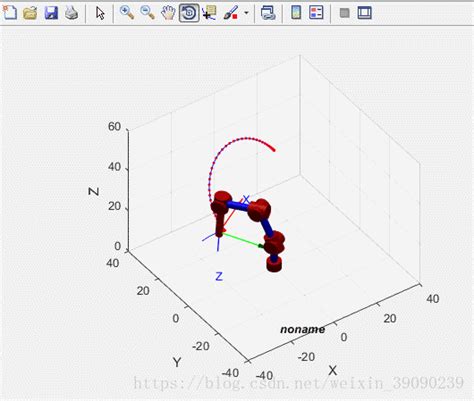
Task: Select the Edit Plot arrow tool
Action: pyautogui.click(x=100, y=13)
